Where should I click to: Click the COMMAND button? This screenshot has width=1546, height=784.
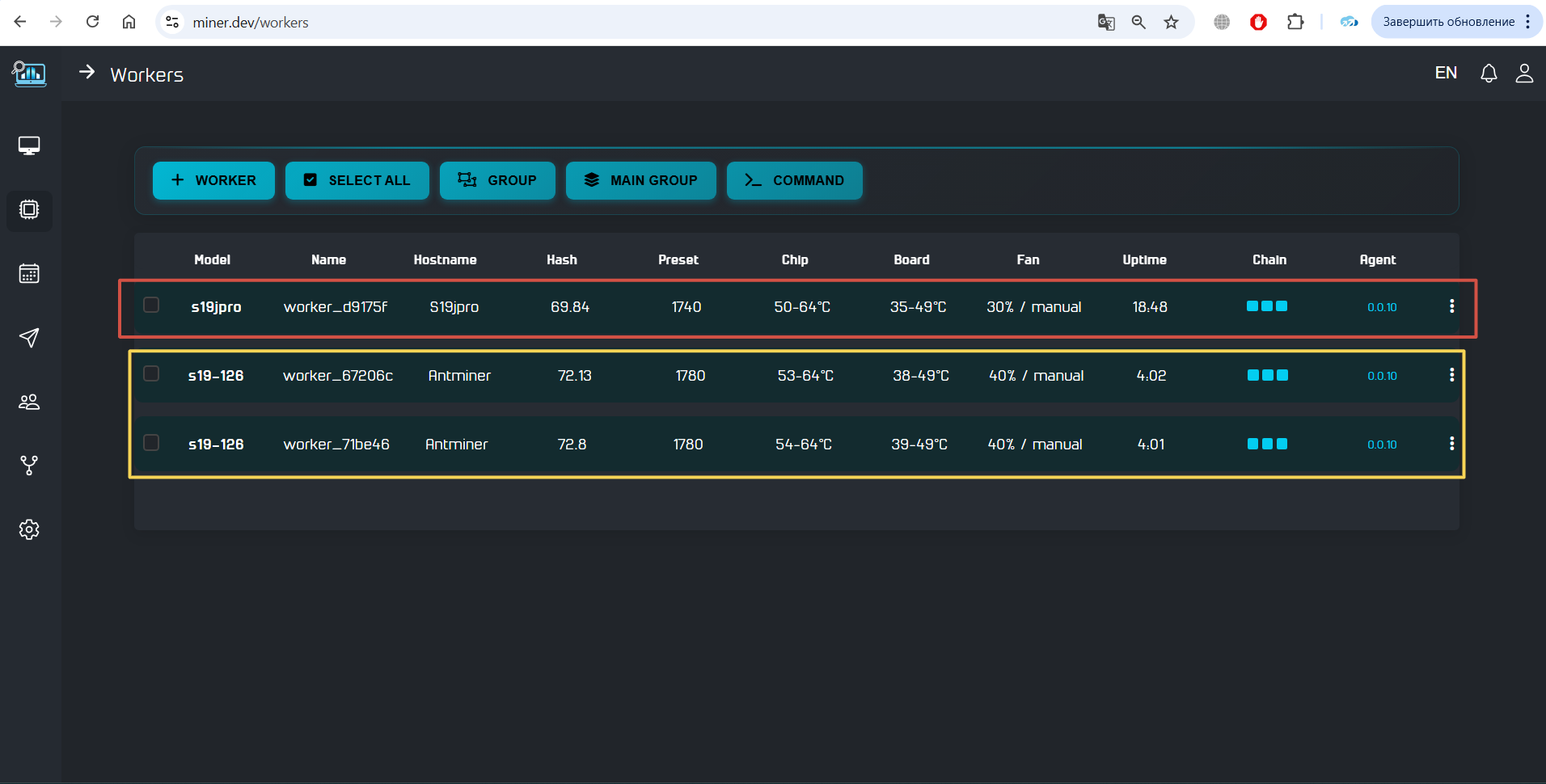795,180
